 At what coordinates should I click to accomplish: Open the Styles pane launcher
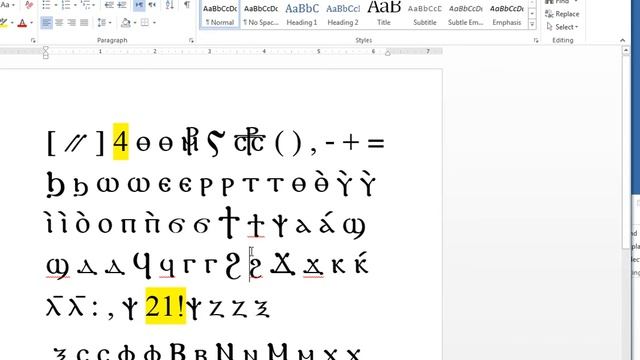[536, 40]
